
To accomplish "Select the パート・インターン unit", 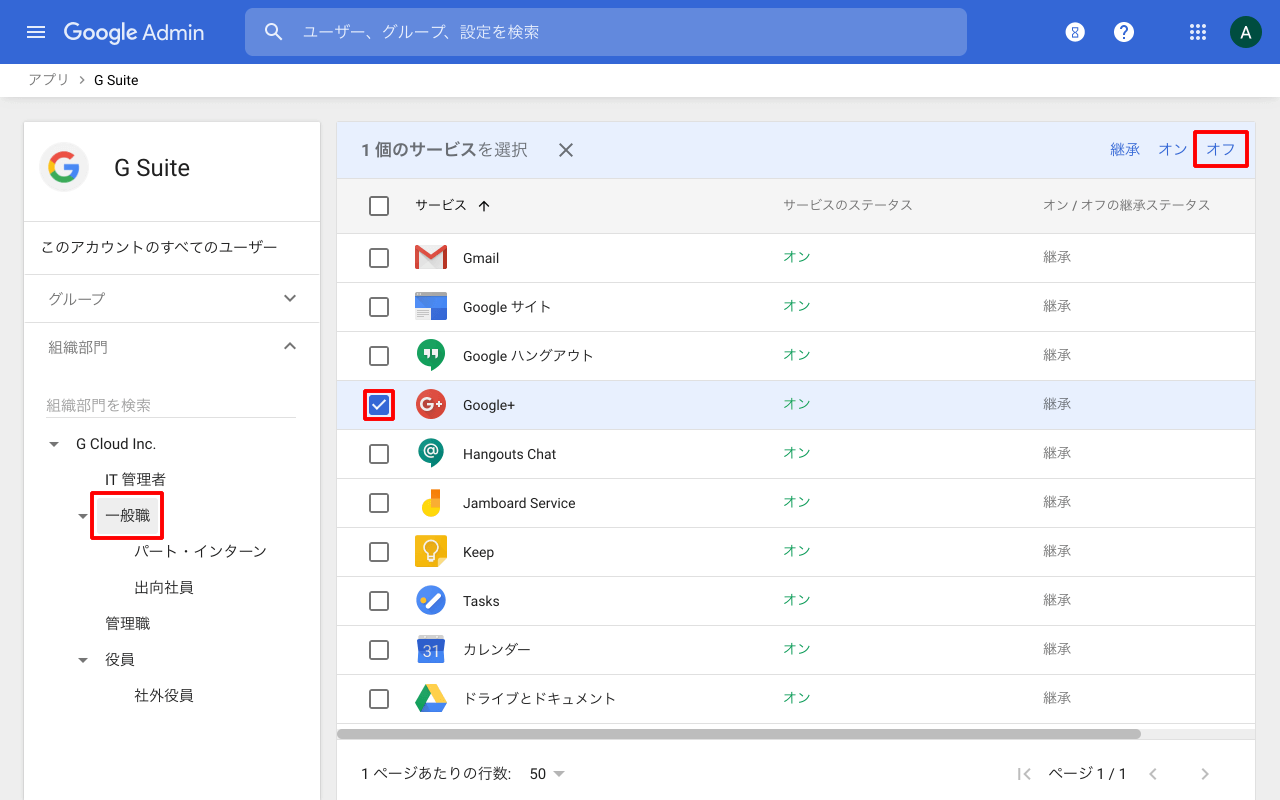I will (200, 552).
